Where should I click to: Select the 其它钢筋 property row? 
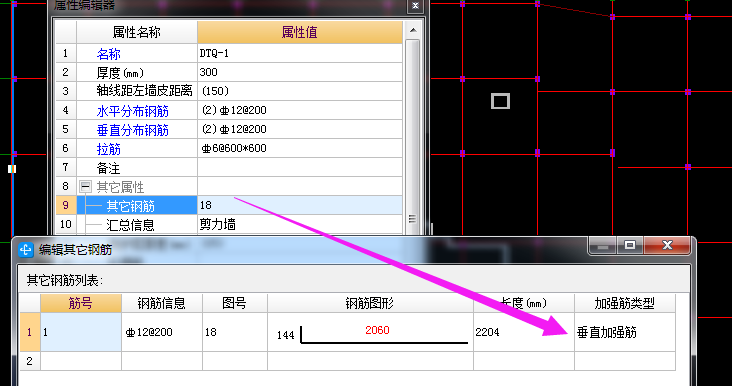(x=229, y=205)
